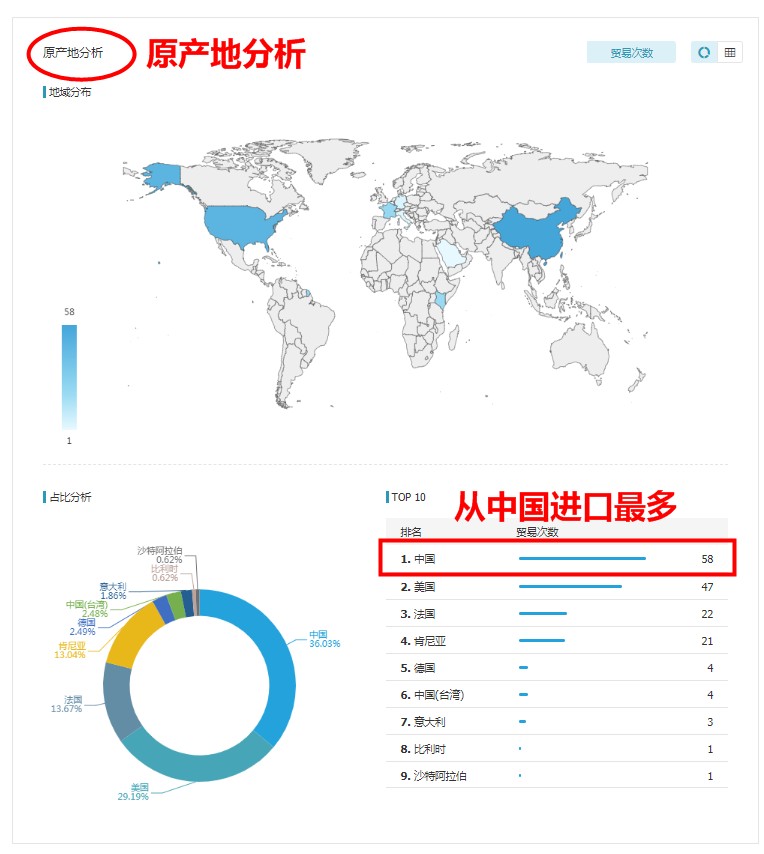Click the 意大利 1.86% chart label
Viewport: 764px width, 854px height.
tap(113, 591)
